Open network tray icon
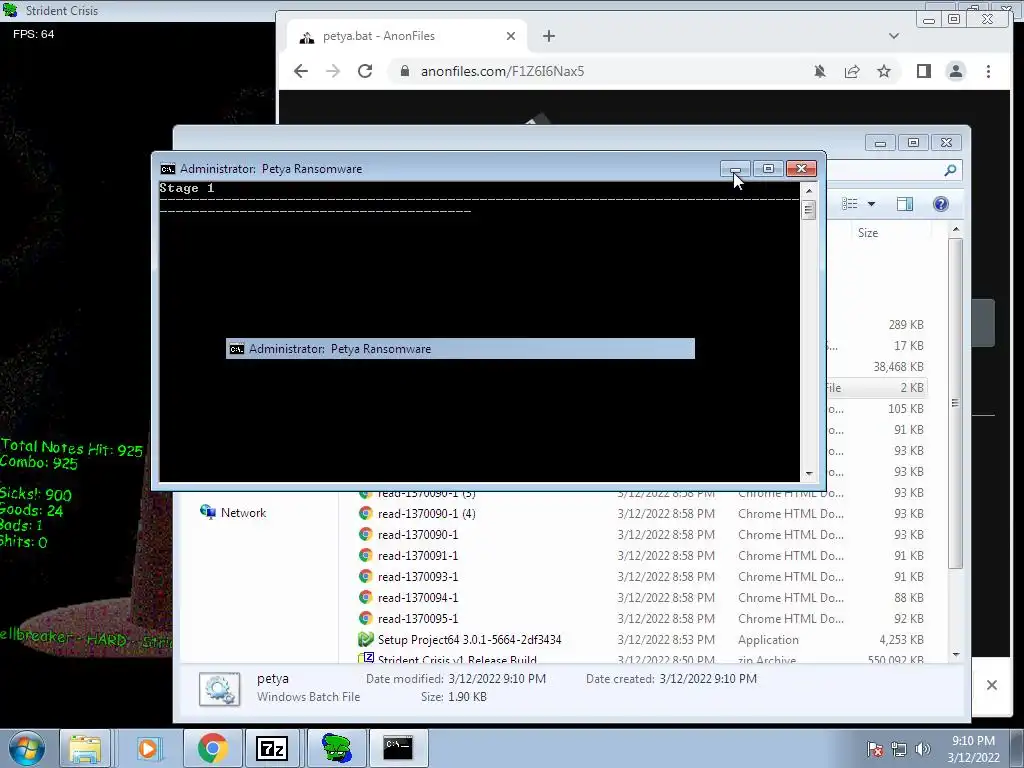This screenshot has width=1024, height=768. tap(899, 749)
